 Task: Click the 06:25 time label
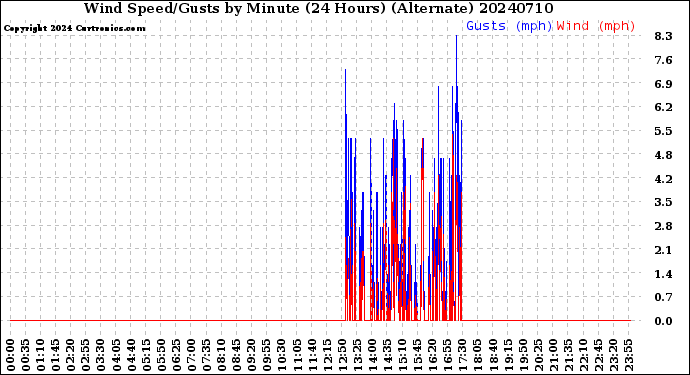pyautogui.click(x=176, y=355)
